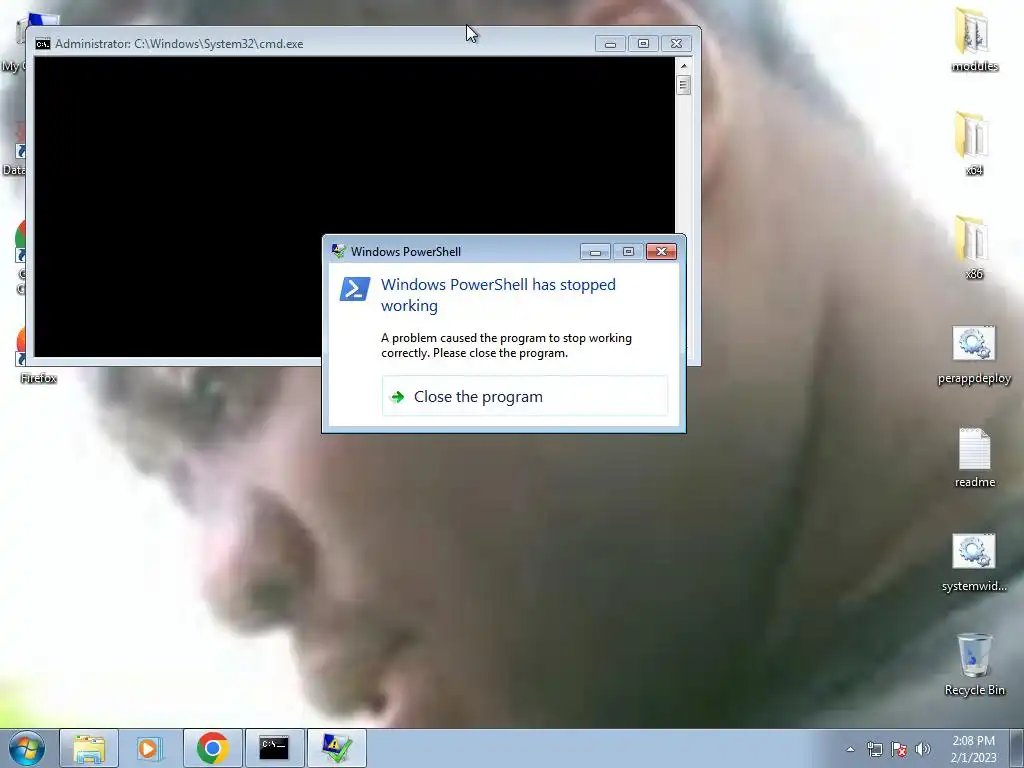Viewport: 1024px width, 768px height.
Task: Click the Show Desktop button in the taskbar
Action: pos(1016,749)
